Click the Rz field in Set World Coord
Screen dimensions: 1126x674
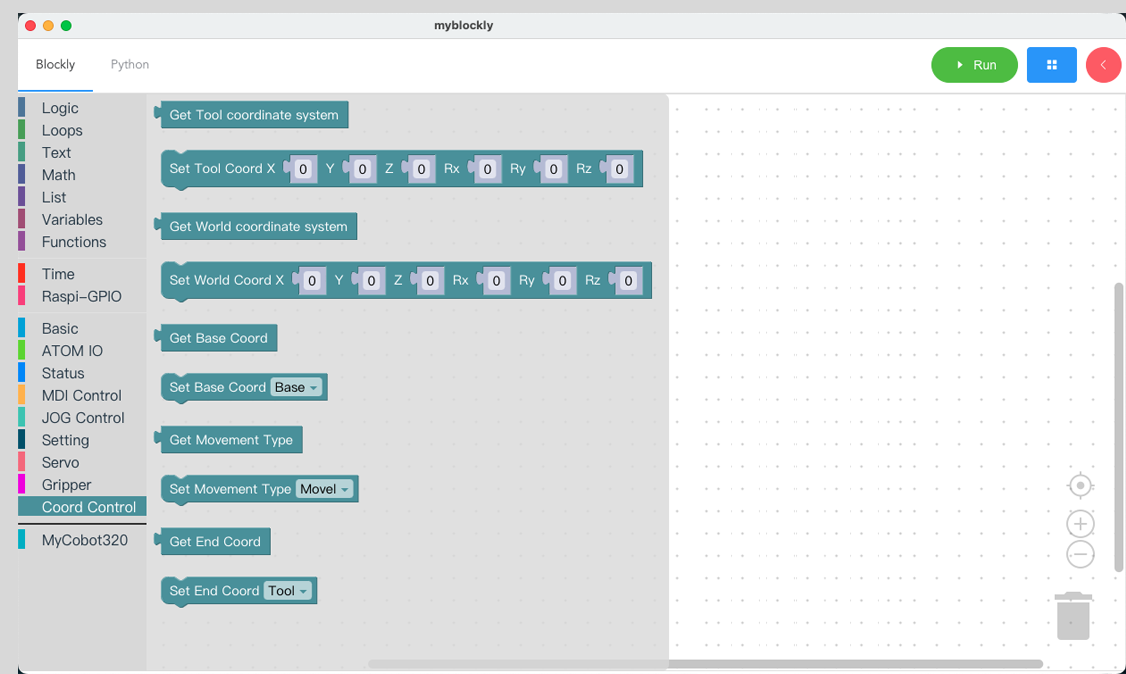pos(628,281)
